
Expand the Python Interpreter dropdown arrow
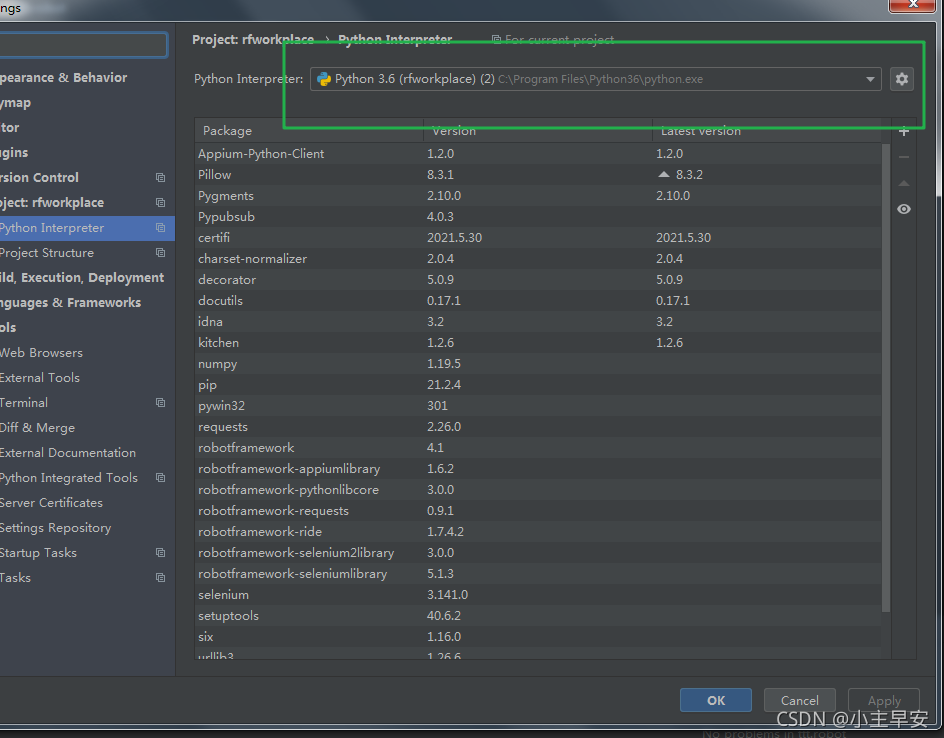(870, 79)
